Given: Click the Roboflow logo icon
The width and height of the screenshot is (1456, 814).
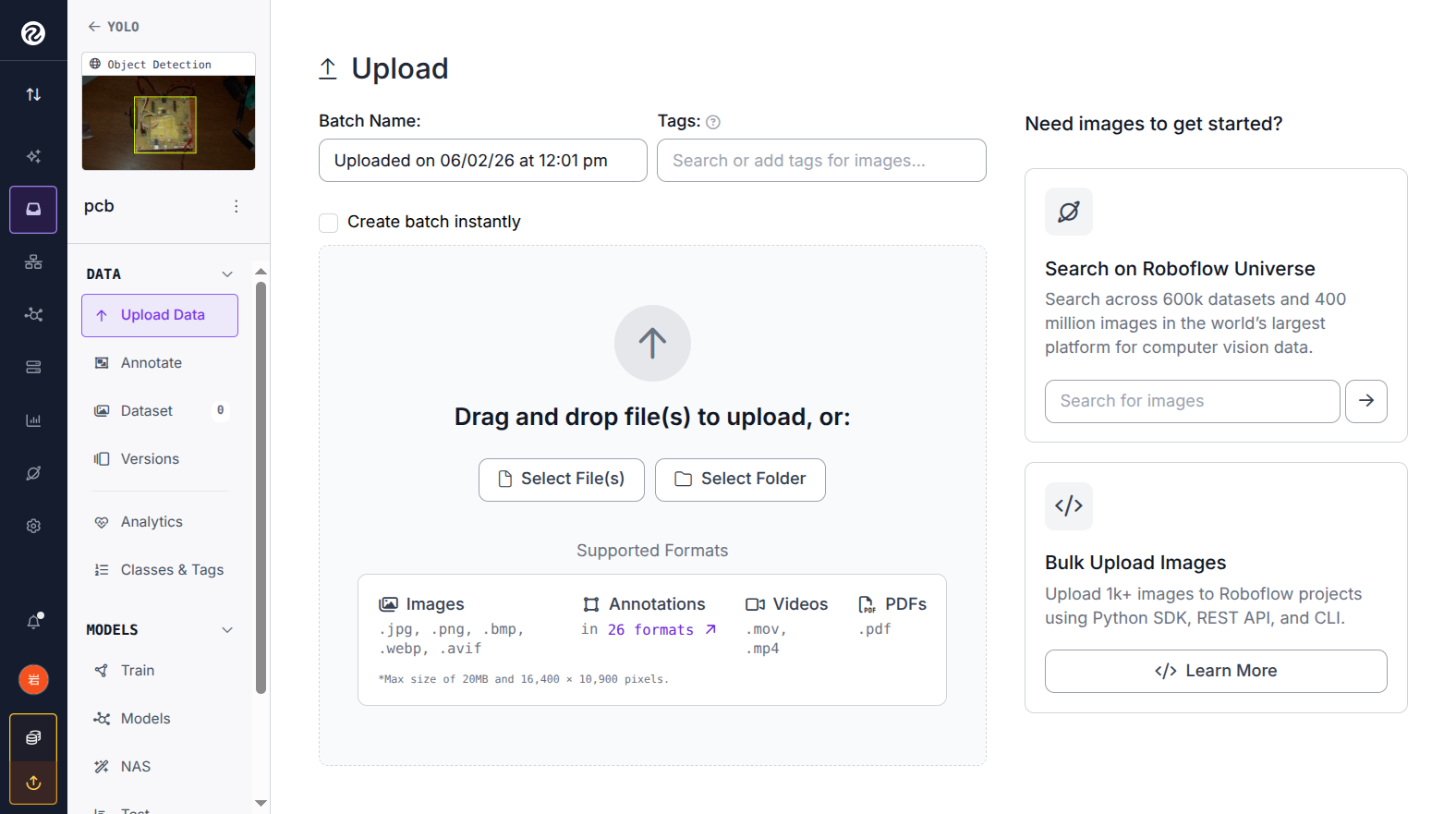Looking at the screenshot, I should tap(33, 33).
